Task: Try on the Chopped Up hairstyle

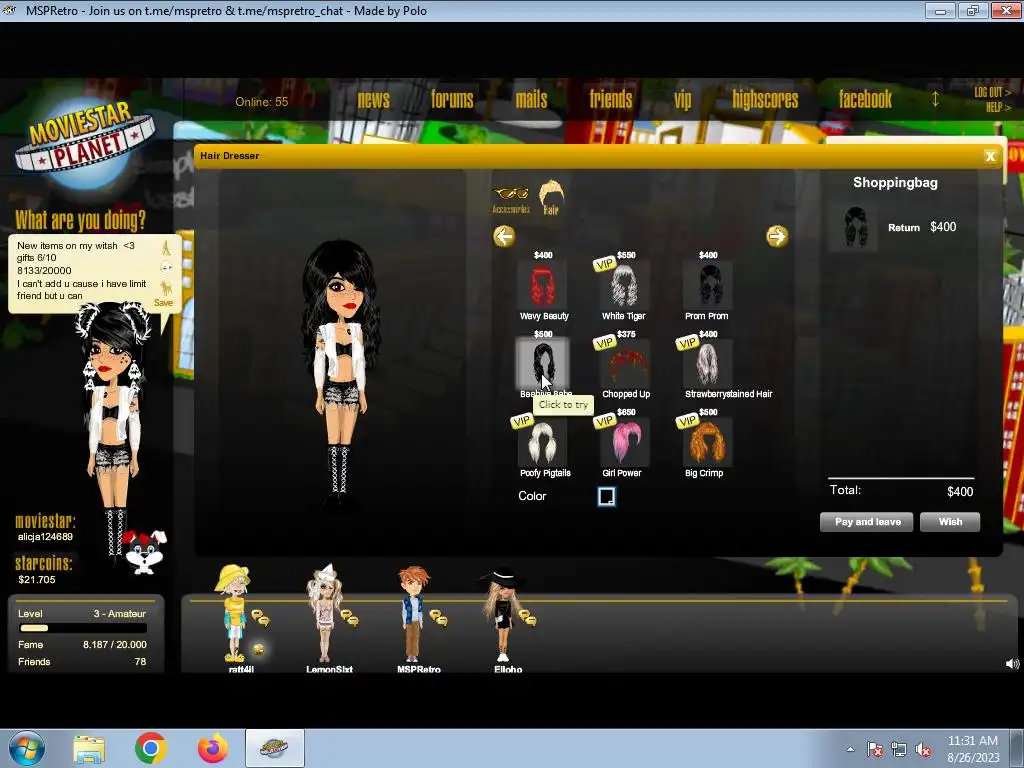Action: pyautogui.click(x=625, y=364)
